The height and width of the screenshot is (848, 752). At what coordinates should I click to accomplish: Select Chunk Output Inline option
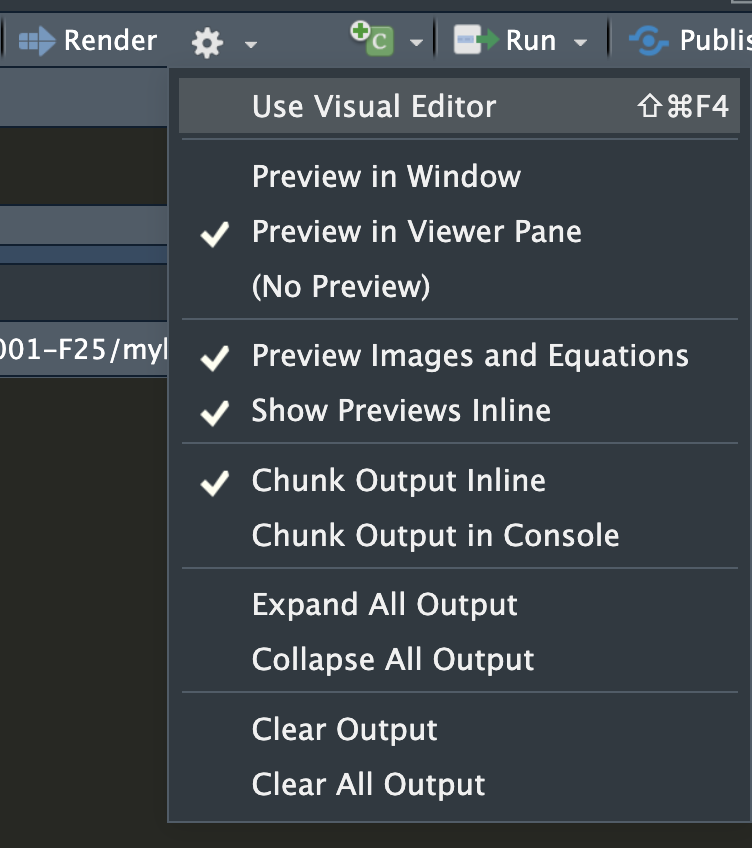click(x=398, y=481)
